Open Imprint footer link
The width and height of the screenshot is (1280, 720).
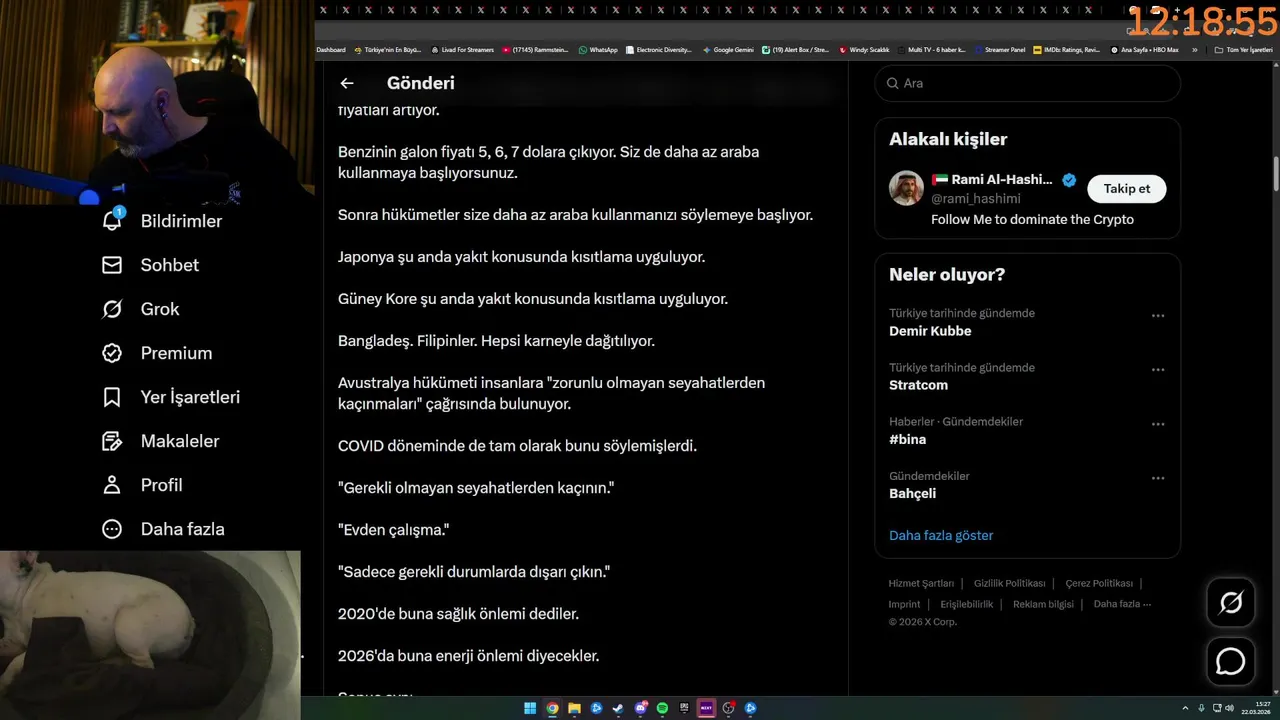(x=904, y=604)
